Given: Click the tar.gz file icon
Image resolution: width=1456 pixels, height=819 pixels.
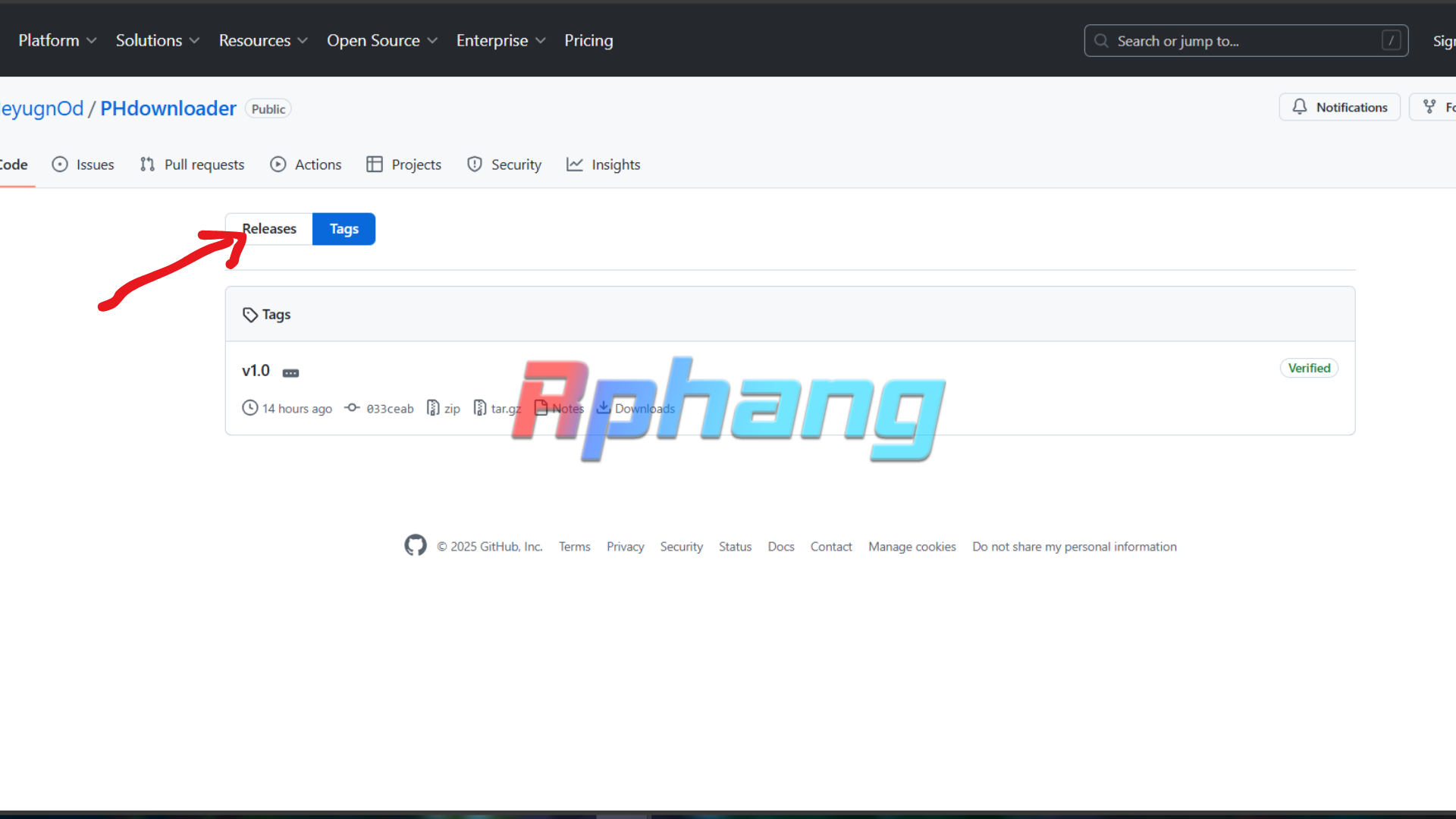Looking at the screenshot, I should 480,408.
